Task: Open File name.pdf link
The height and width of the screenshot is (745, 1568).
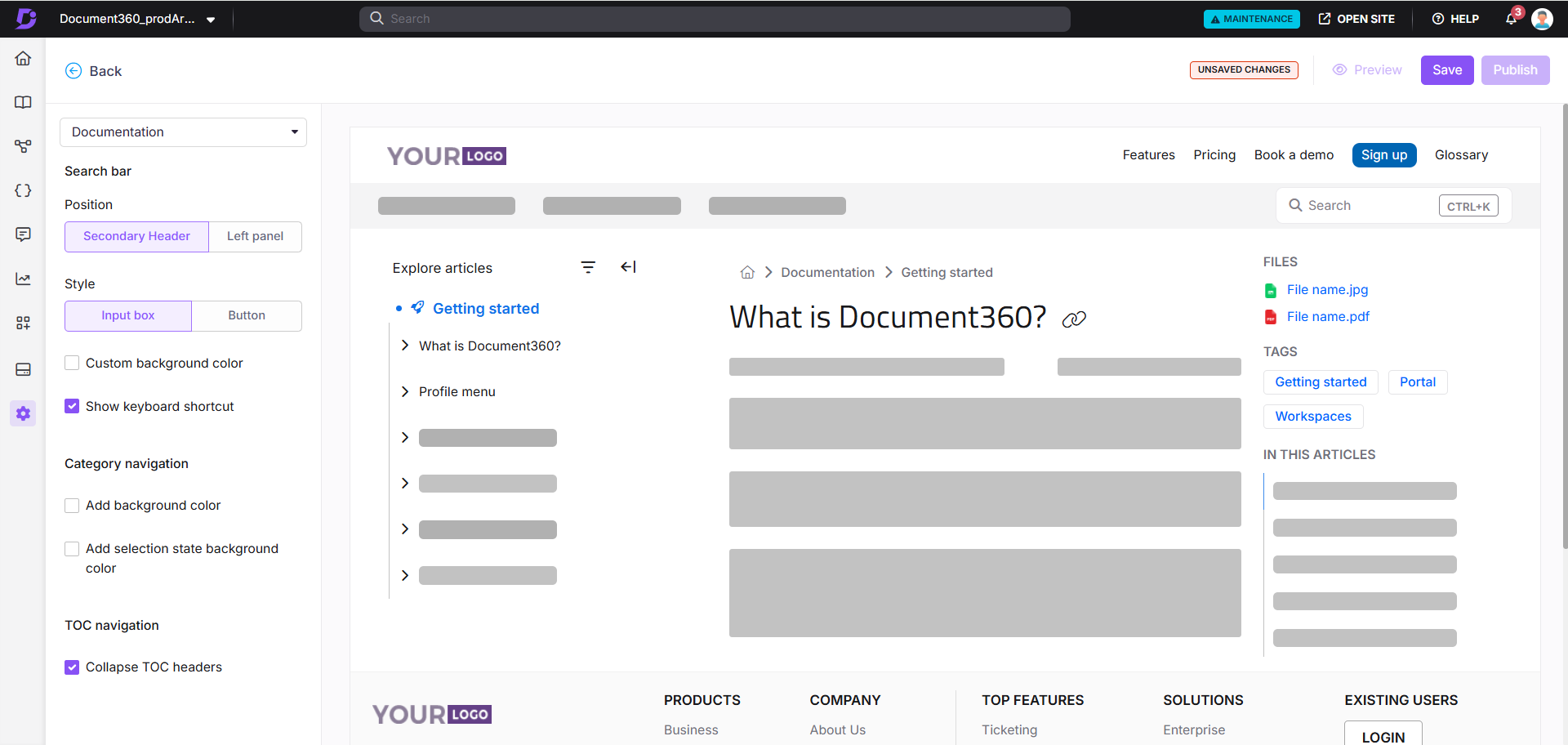Action: [x=1328, y=317]
